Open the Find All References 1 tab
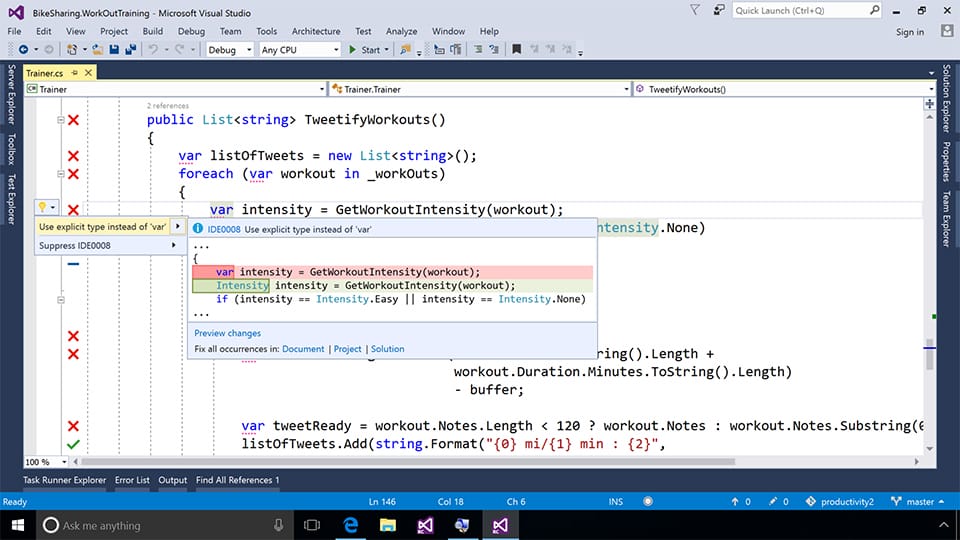 [x=238, y=480]
